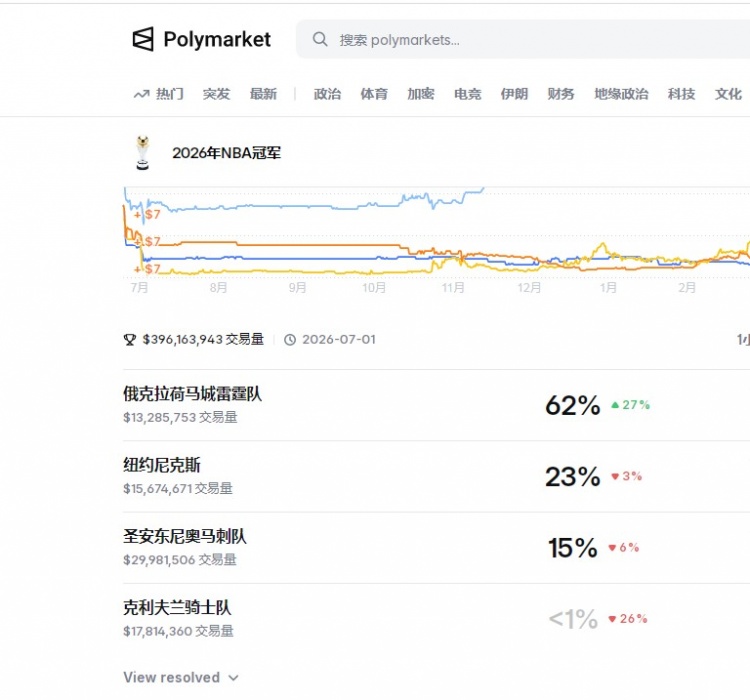Open the 克利夫兰骑士队 outcome row
Image resolution: width=750 pixels, height=700 pixels.
(436, 619)
